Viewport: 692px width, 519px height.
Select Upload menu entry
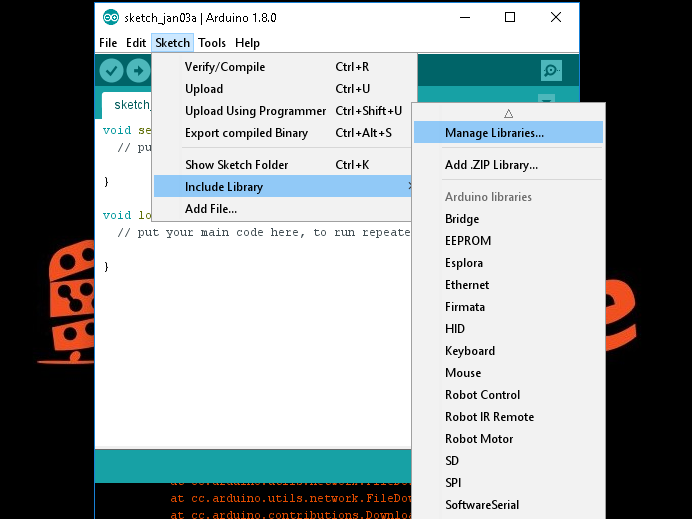(x=282, y=89)
